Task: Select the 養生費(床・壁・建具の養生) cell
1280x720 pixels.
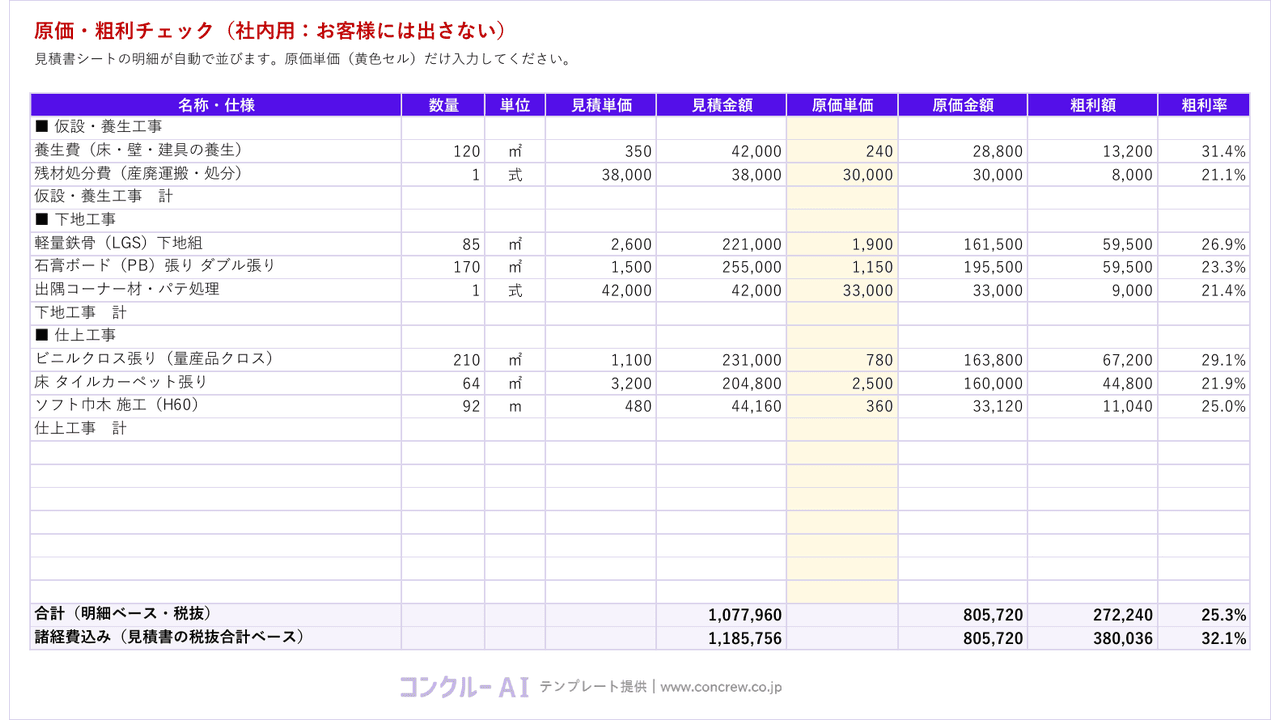Action: pyautogui.click(x=216, y=151)
